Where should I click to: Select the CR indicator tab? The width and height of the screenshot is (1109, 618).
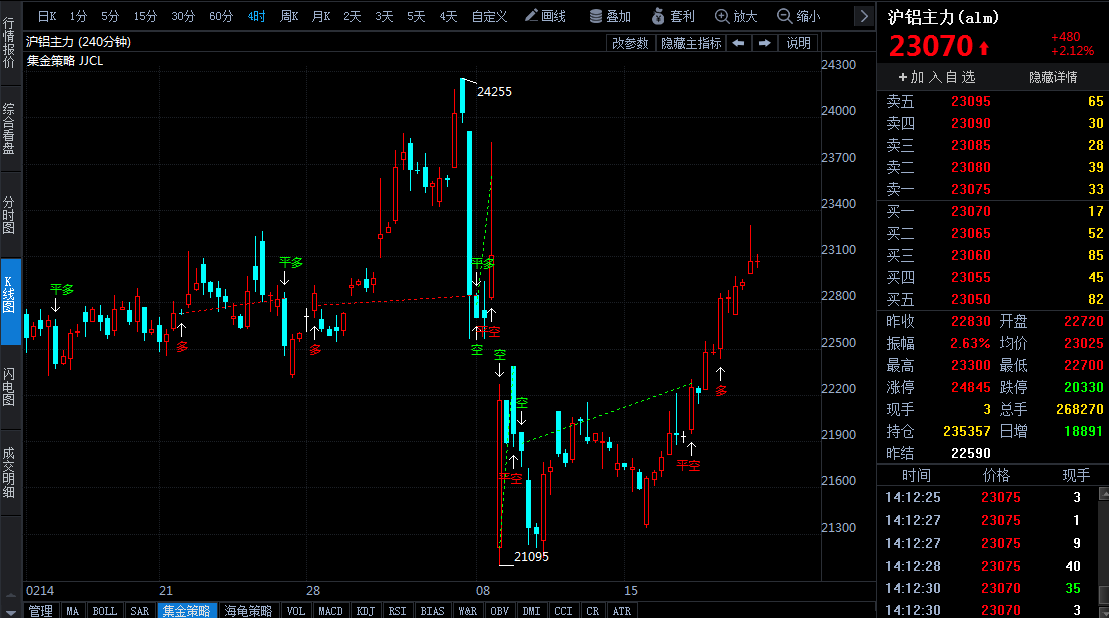[593, 610]
